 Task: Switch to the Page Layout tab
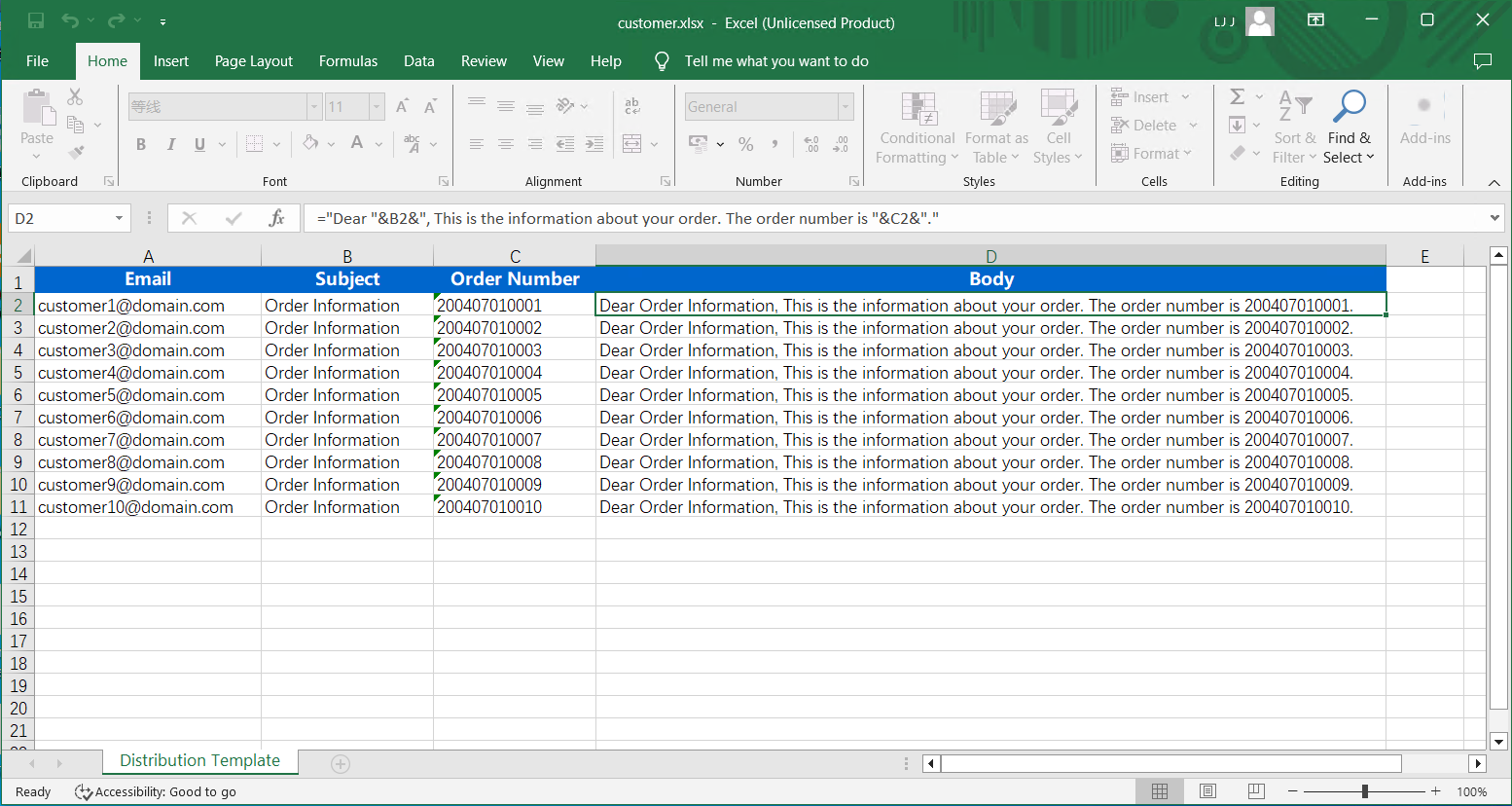click(254, 61)
